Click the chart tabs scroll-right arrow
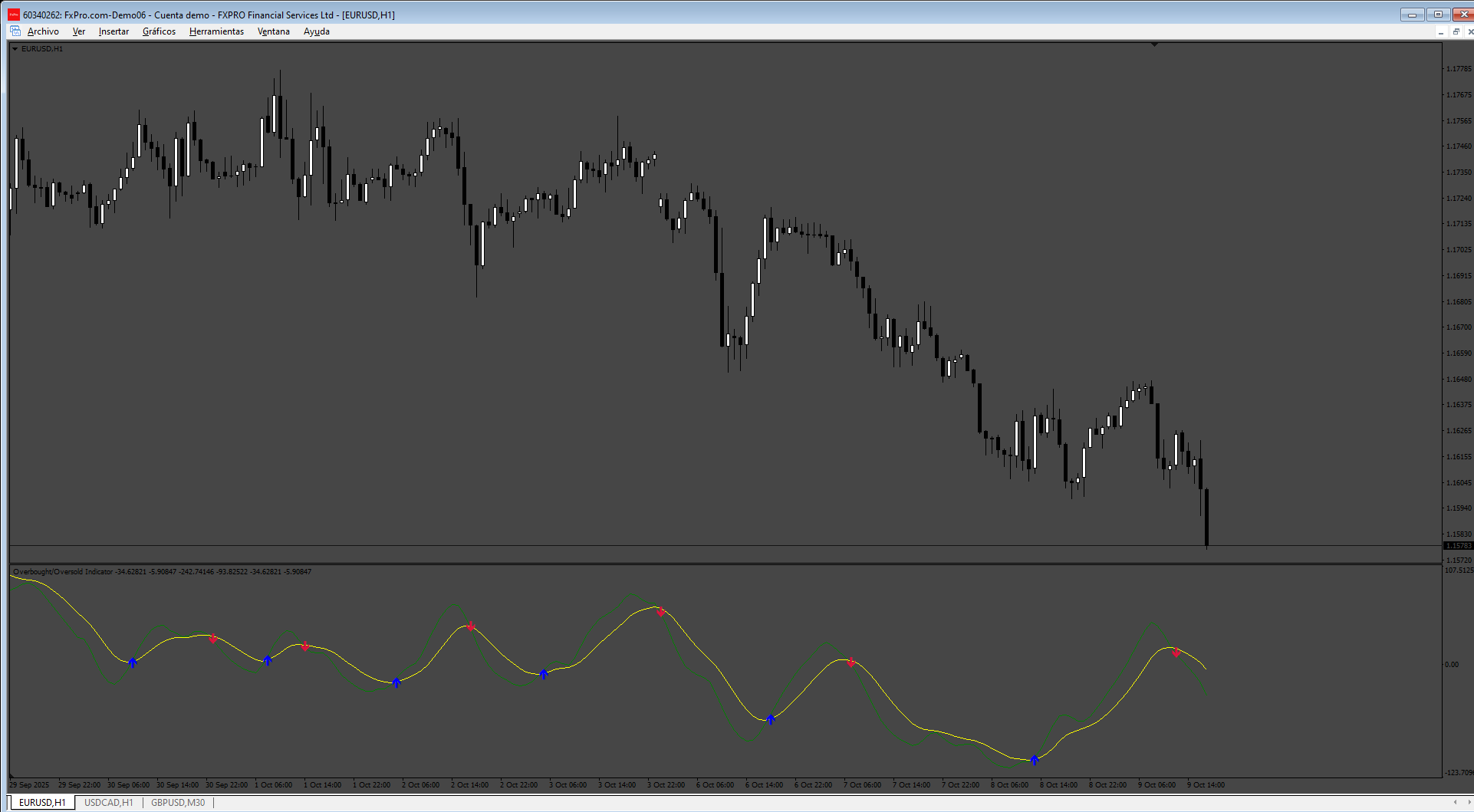The image size is (1474, 812). [x=1468, y=802]
